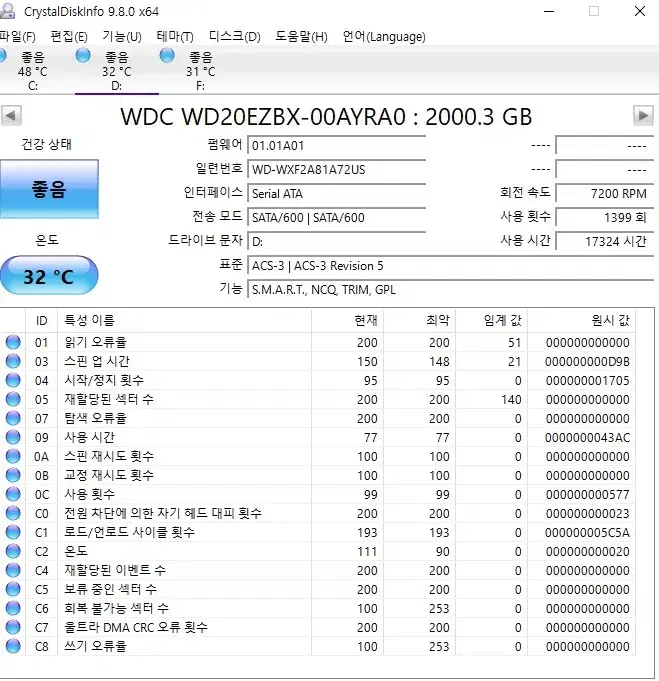Click the 회전 속도 value 7200 RPM

click(605, 194)
